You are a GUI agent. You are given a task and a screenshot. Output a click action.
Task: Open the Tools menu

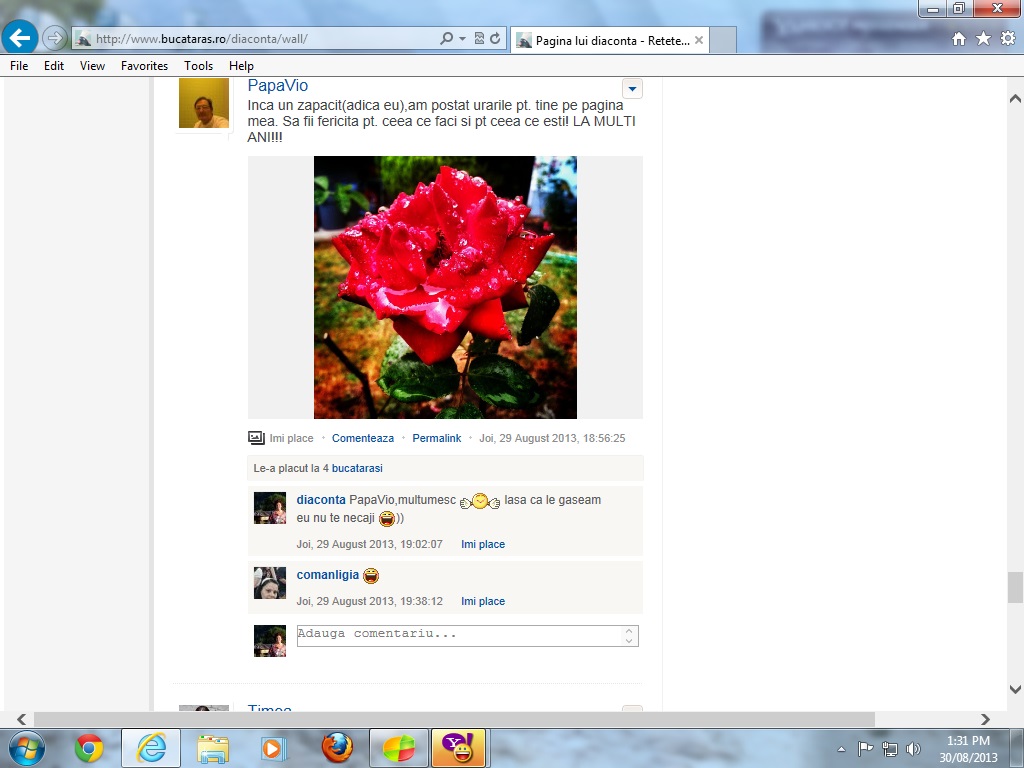[198, 66]
